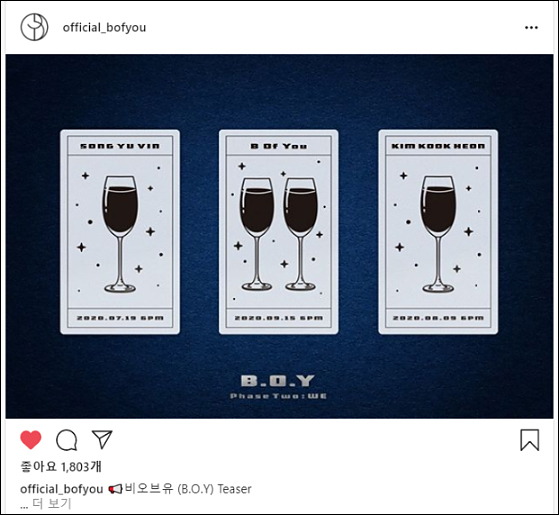Open the three-dot more options menu
The image size is (559, 515).
(x=531, y=27)
